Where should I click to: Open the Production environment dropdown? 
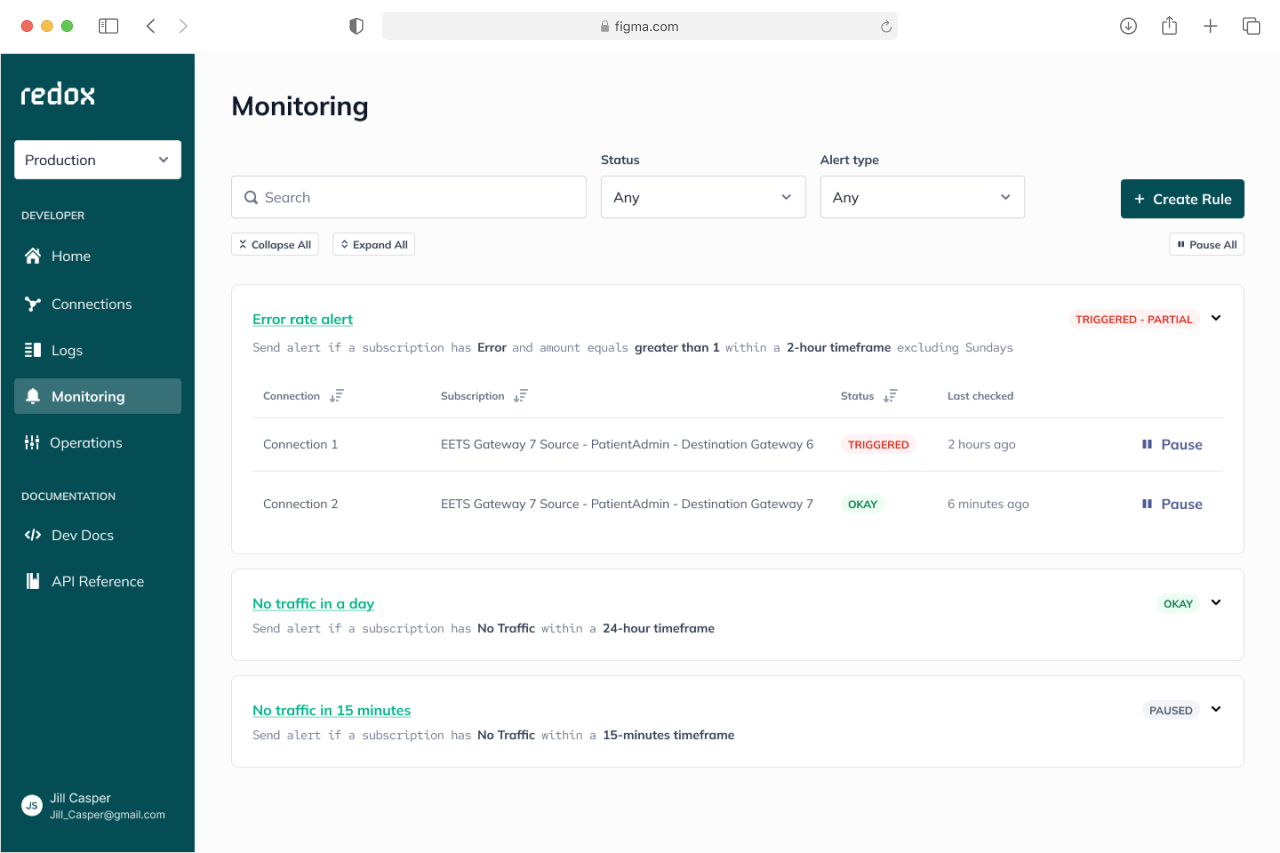tap(98, 160)
